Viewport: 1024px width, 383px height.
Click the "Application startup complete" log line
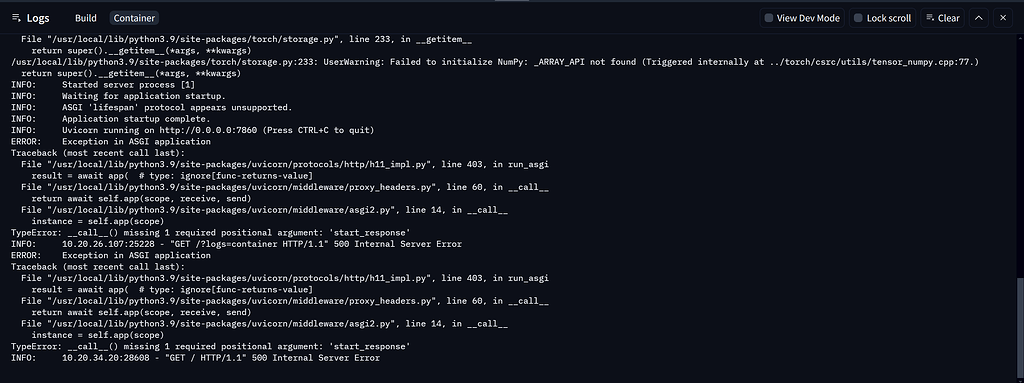(110, 119)
